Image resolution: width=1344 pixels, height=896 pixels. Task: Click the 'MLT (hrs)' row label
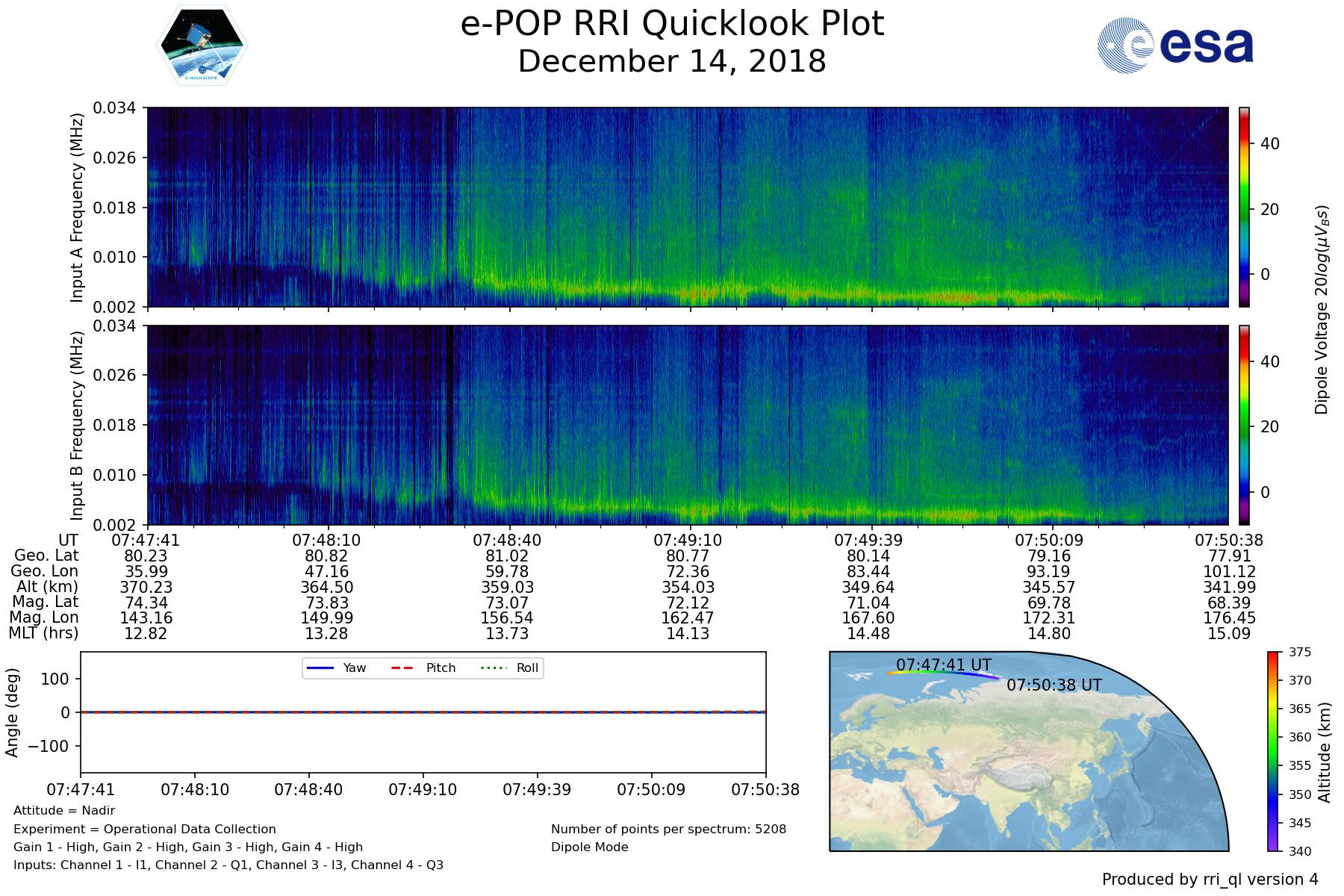(x=43, y=633)
